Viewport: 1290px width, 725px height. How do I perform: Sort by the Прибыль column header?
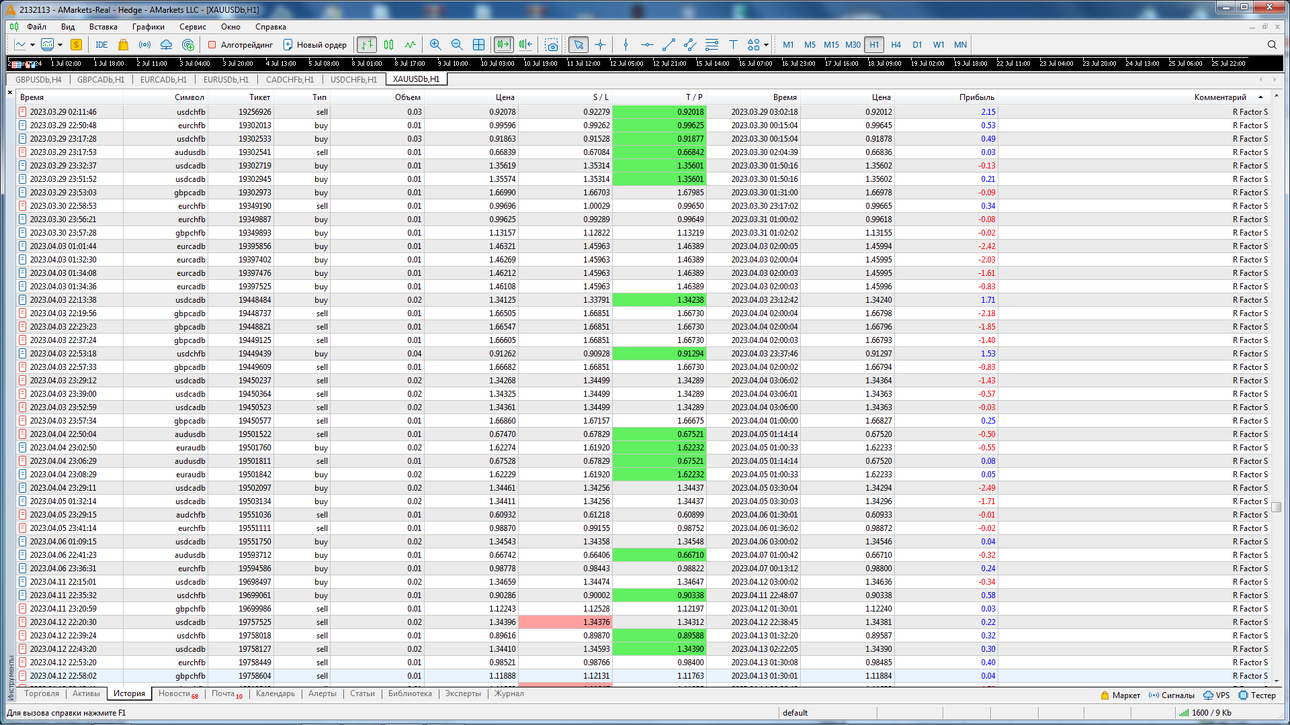[976, 97]
